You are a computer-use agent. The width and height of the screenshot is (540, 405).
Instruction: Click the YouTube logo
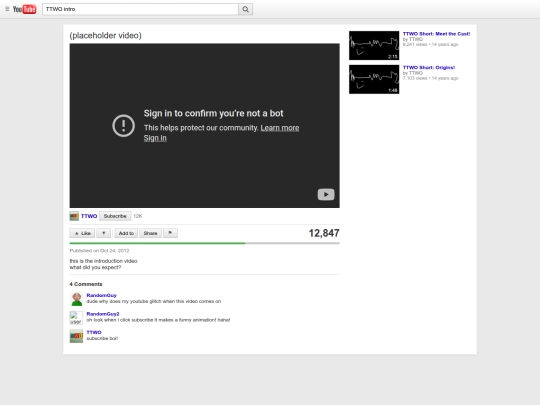24,9
